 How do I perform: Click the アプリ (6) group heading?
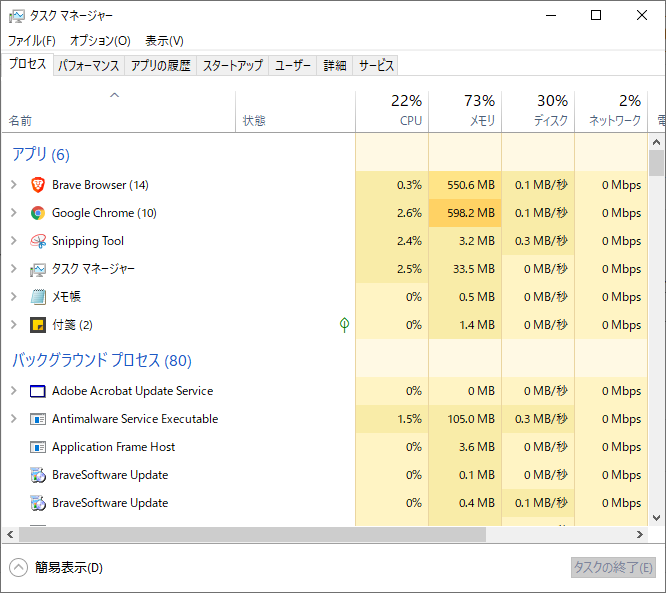tap(41, 154)
